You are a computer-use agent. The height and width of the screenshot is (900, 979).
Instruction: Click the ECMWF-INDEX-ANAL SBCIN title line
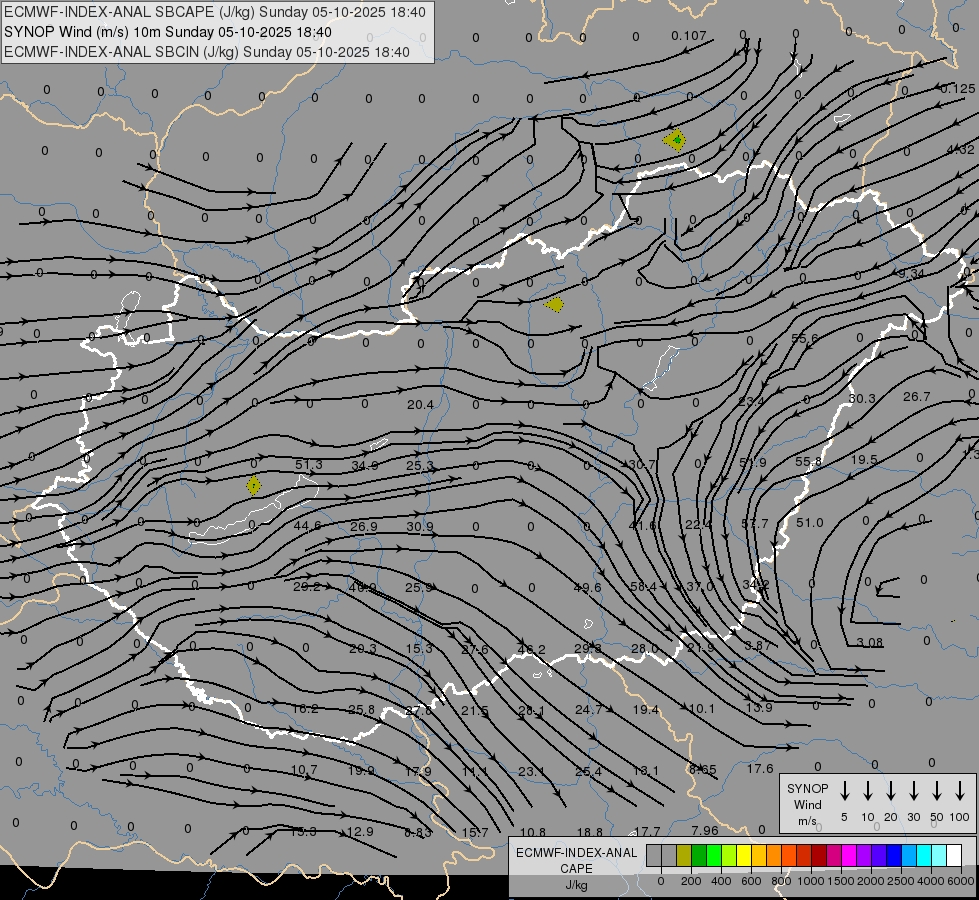click(x=207, y=52)
